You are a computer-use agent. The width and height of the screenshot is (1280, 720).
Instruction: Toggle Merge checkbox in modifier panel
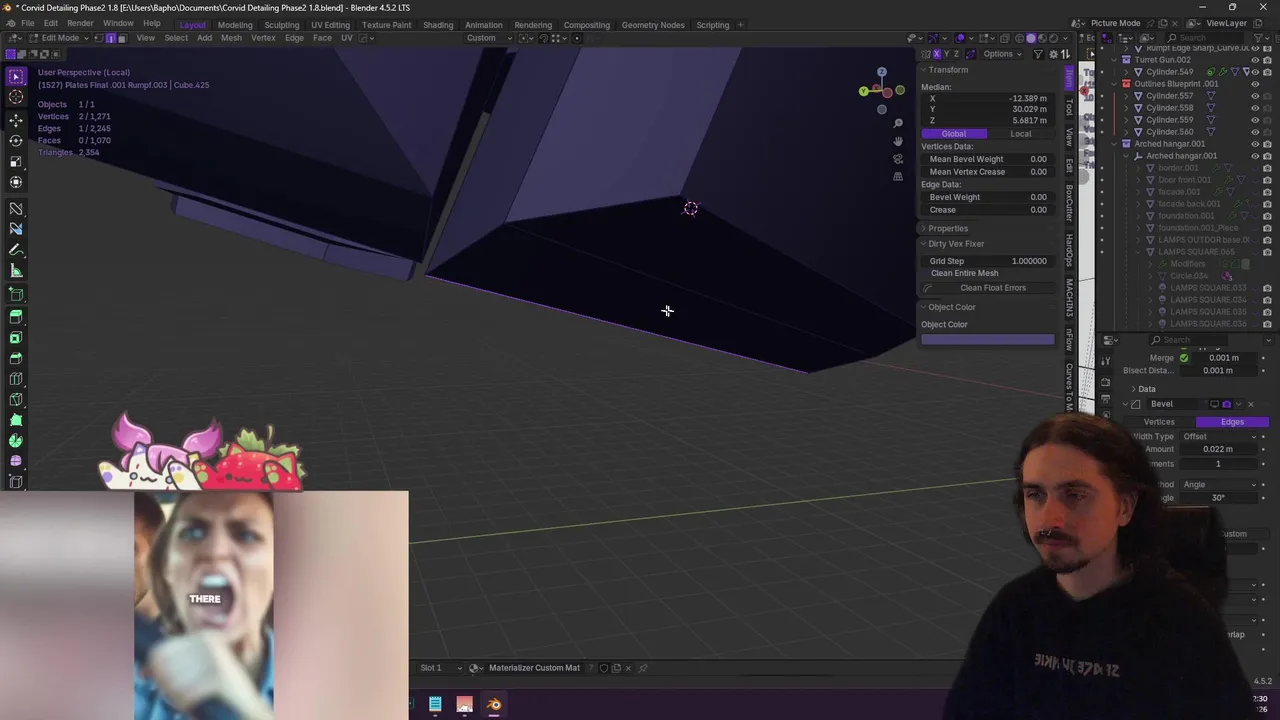1184,358
